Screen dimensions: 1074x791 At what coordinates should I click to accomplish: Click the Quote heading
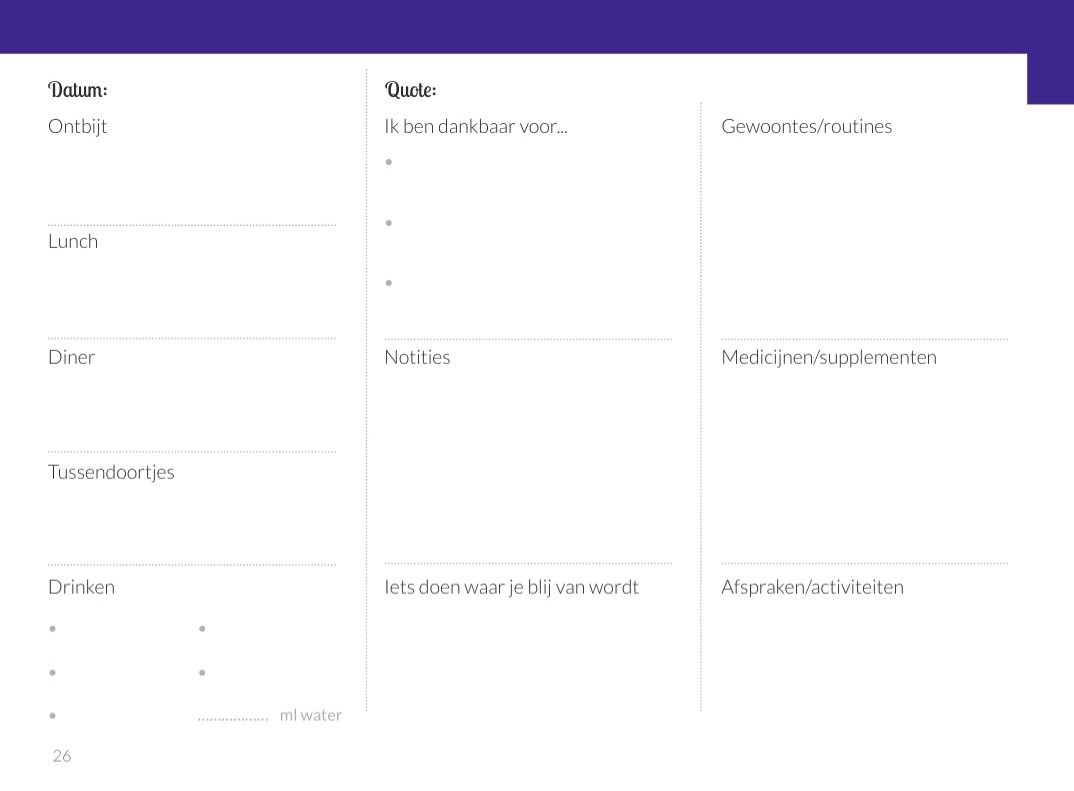pos(410,90)
